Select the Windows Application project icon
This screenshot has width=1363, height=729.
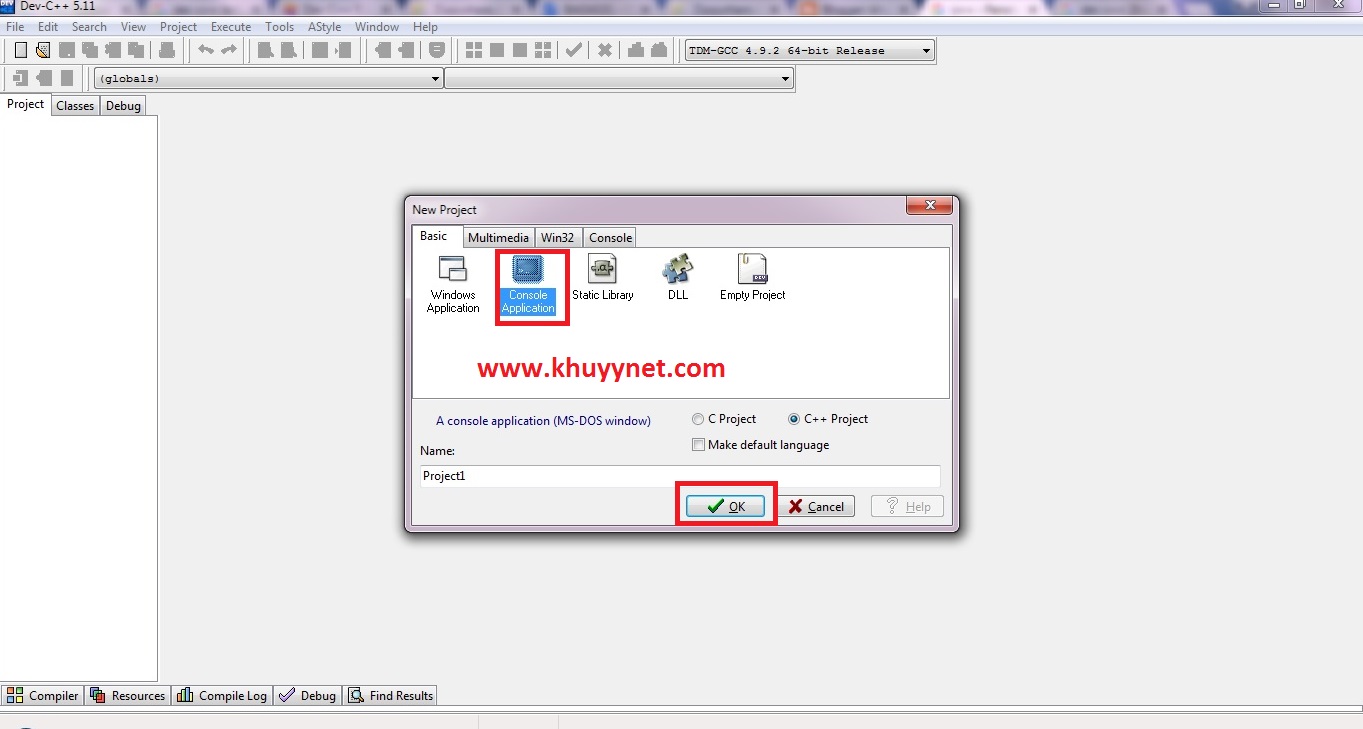click(453, 284)
